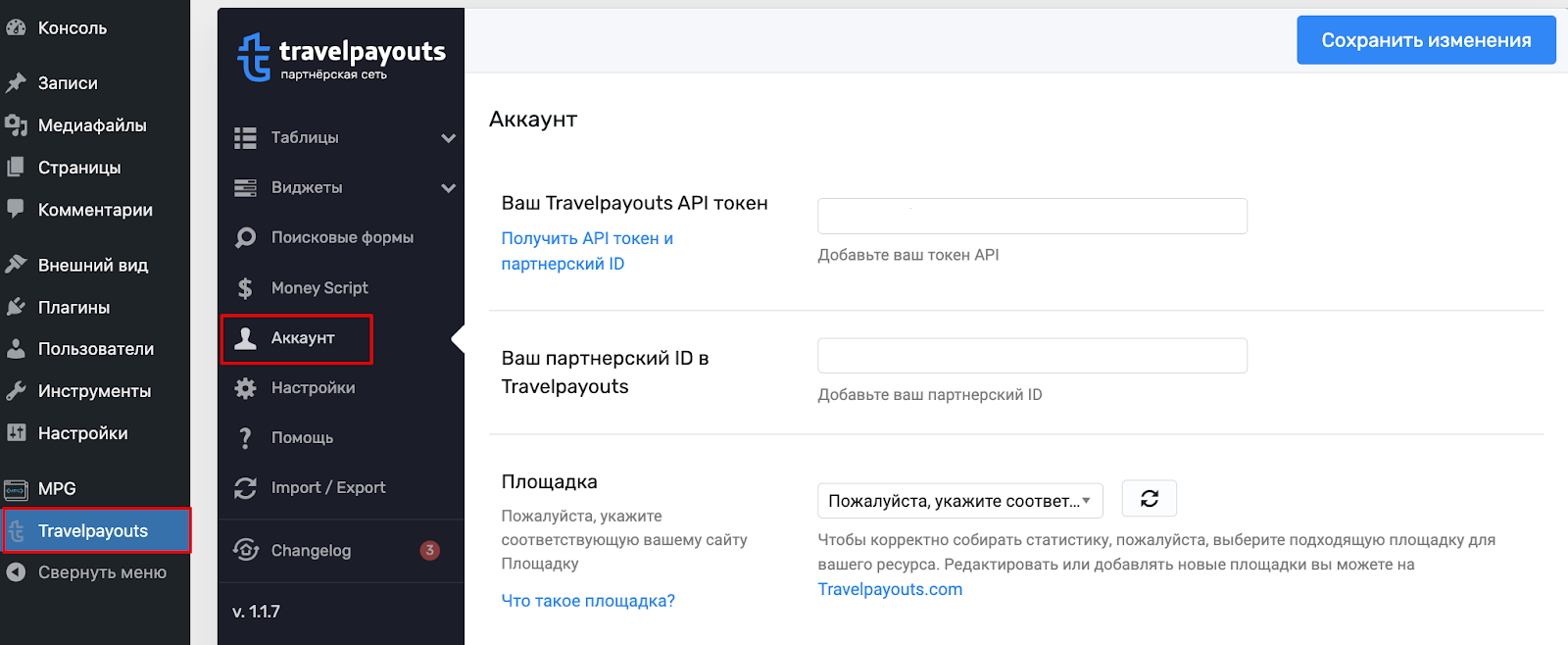Viewport: 1568px width, 645px height.
Task: Click the Money Script dollar icon
Action: click(245, 288)
